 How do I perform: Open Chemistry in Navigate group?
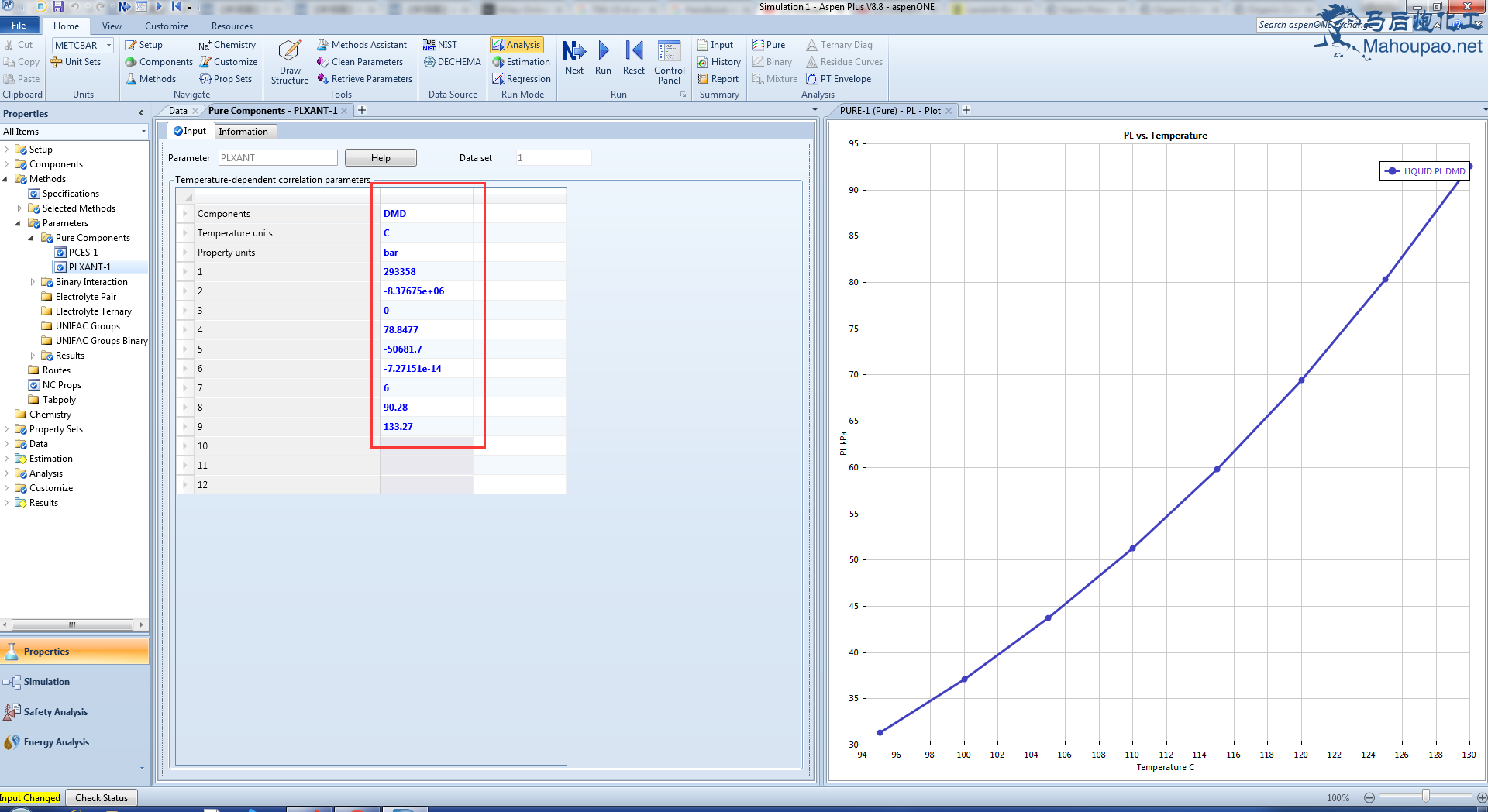point(227,45)
